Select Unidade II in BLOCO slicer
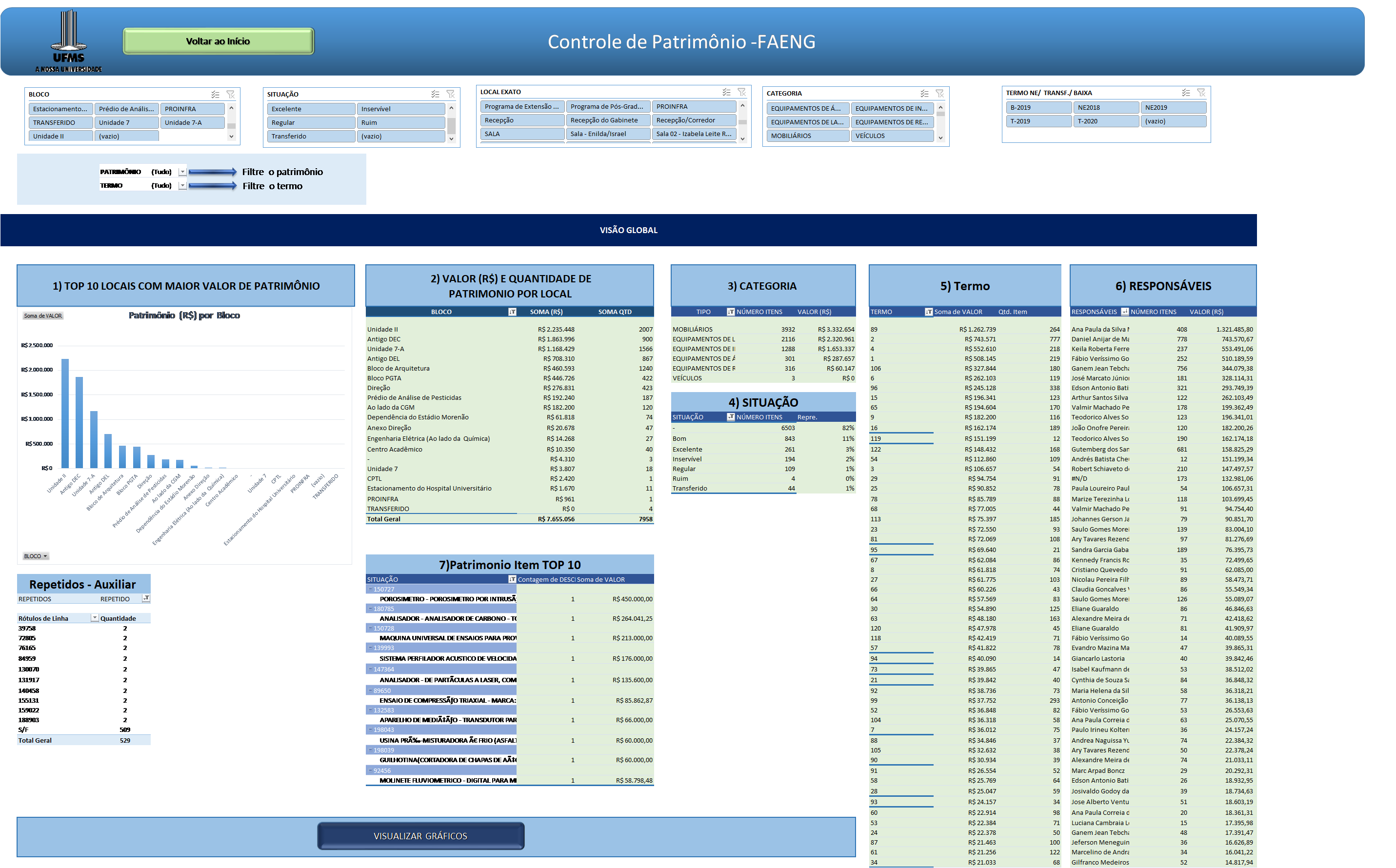Image resolution: width=1396 pixels, height=868 pixels. coord(60,136)
